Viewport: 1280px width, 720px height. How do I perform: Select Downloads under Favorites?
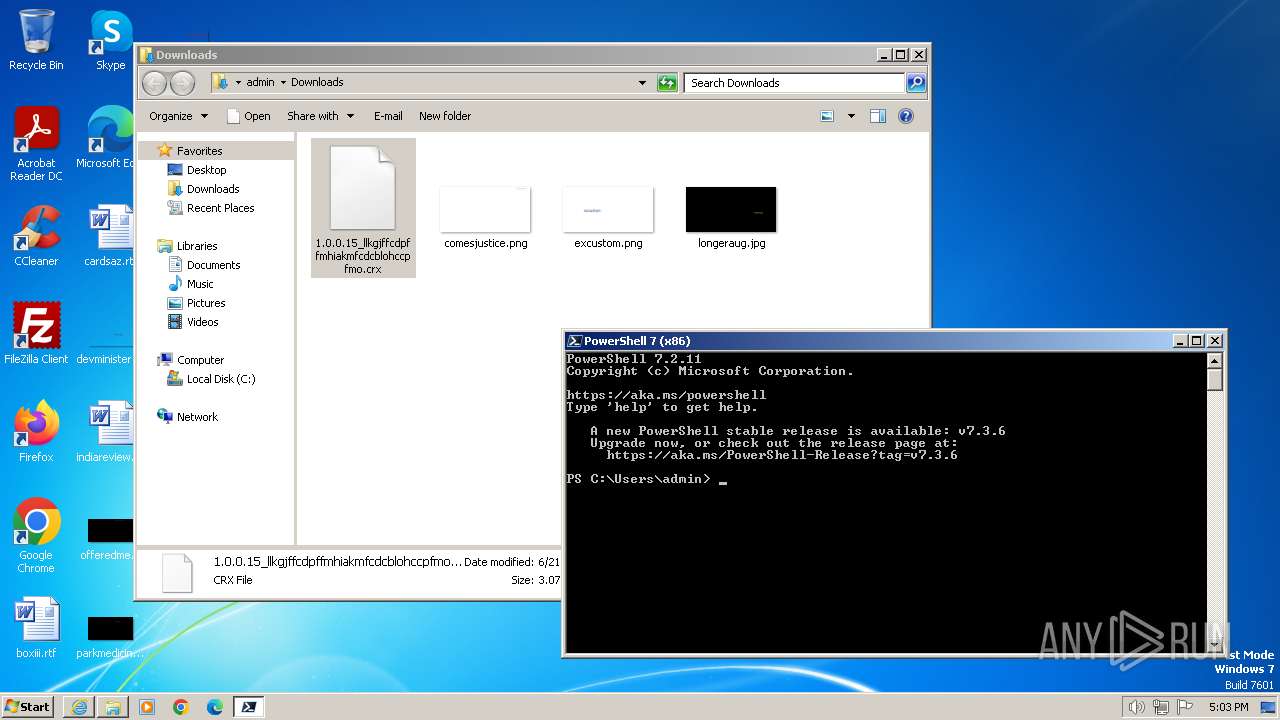(x=213, y=189)
